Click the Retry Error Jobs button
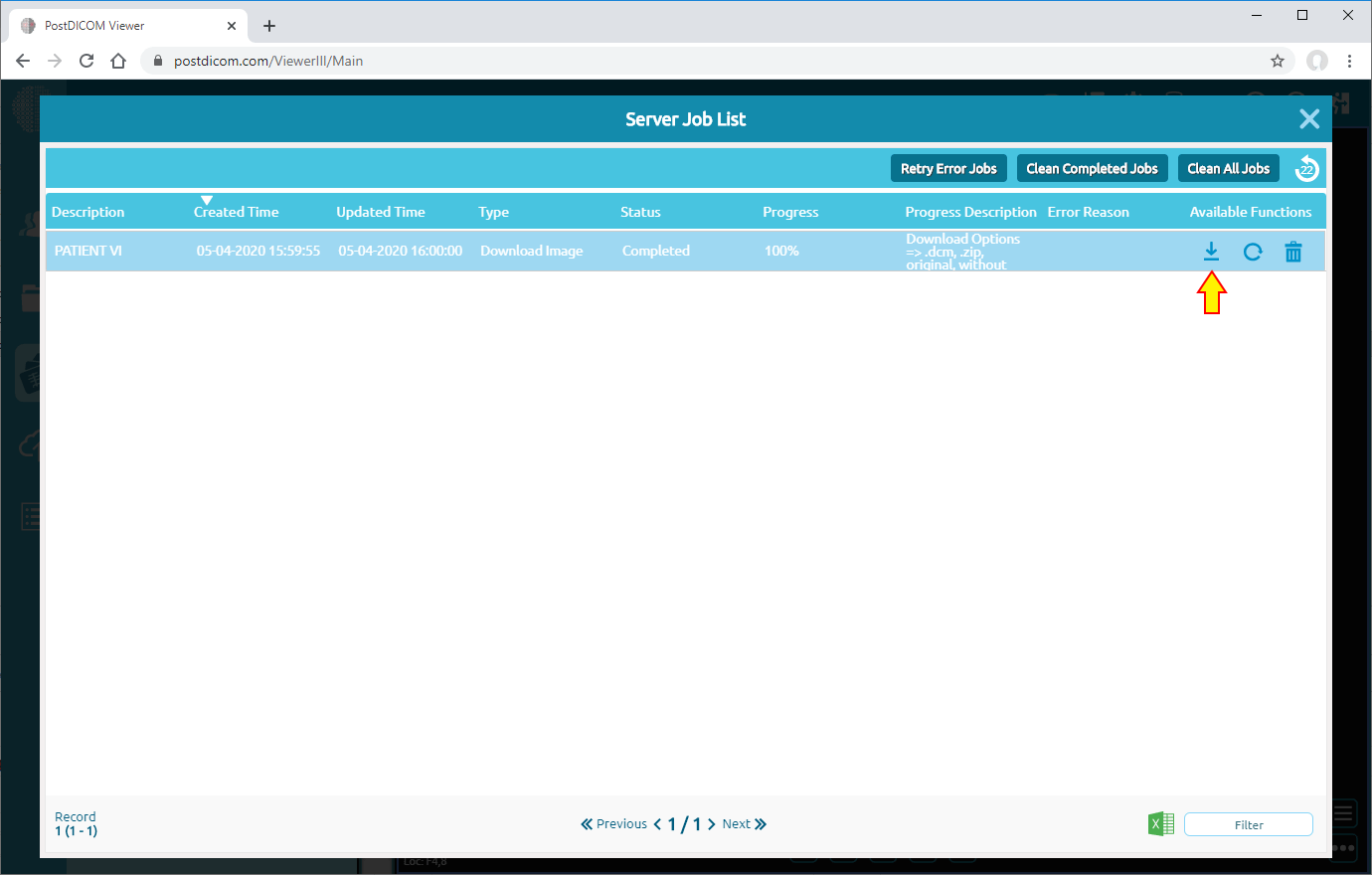The image size is (1372, 875). [948, 168]
